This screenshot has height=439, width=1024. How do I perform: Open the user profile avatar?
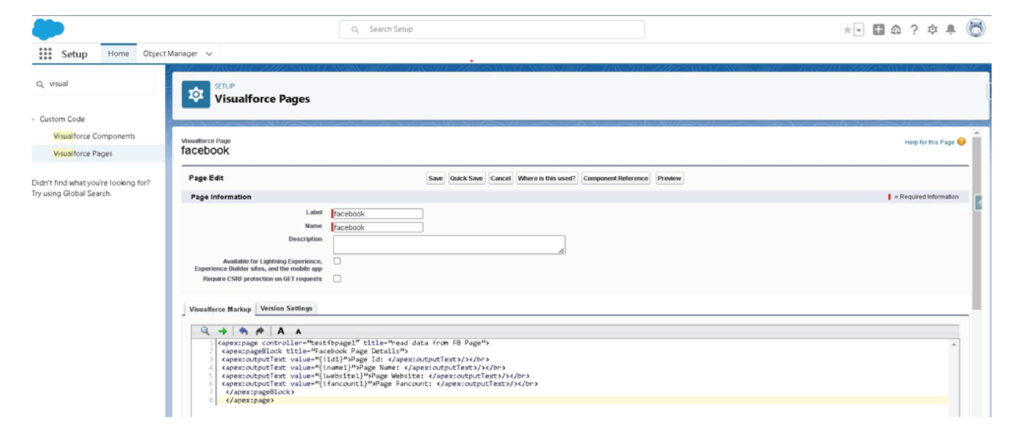tap(976, 28)
